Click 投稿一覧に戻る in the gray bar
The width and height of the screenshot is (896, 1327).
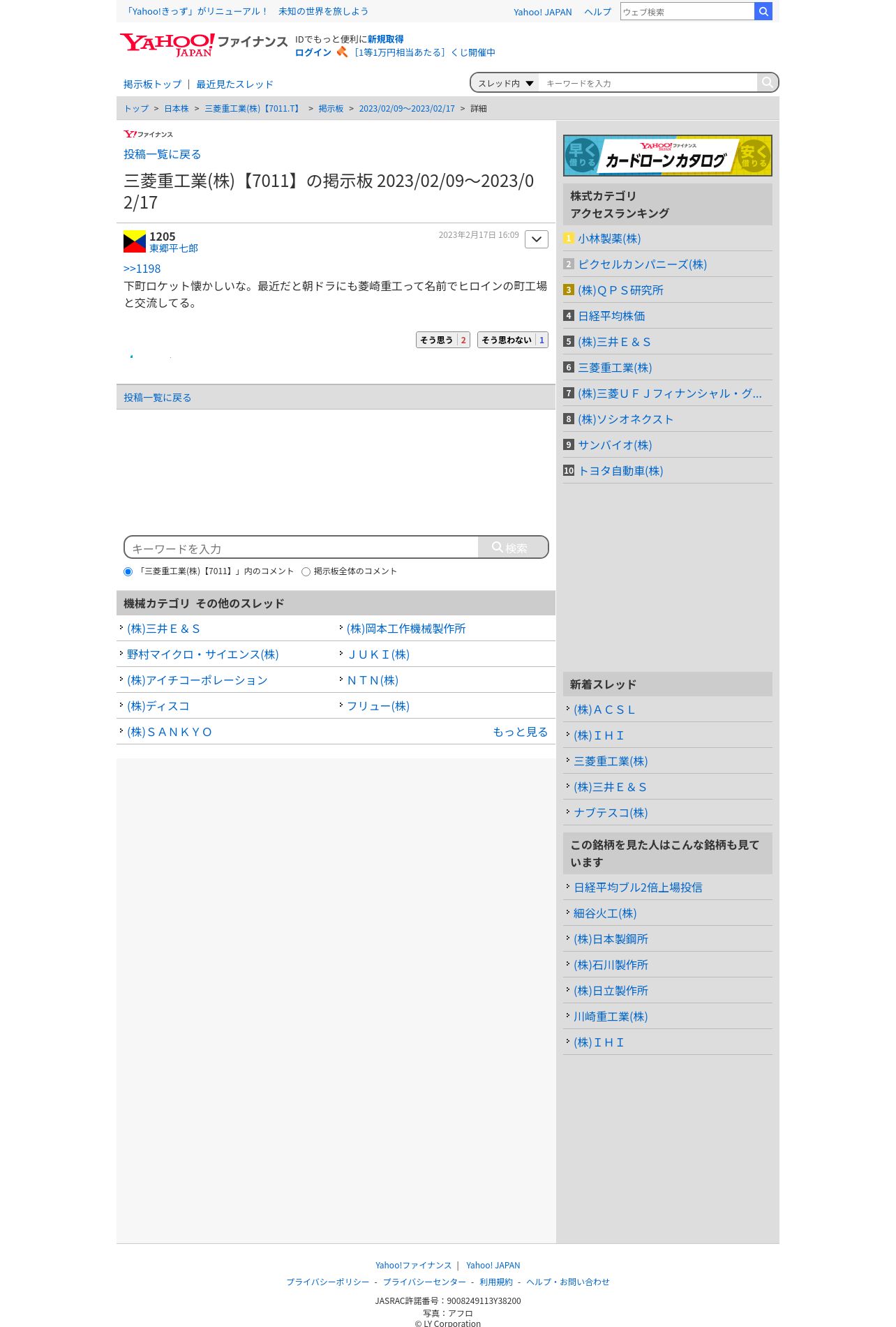click(157, 397)
